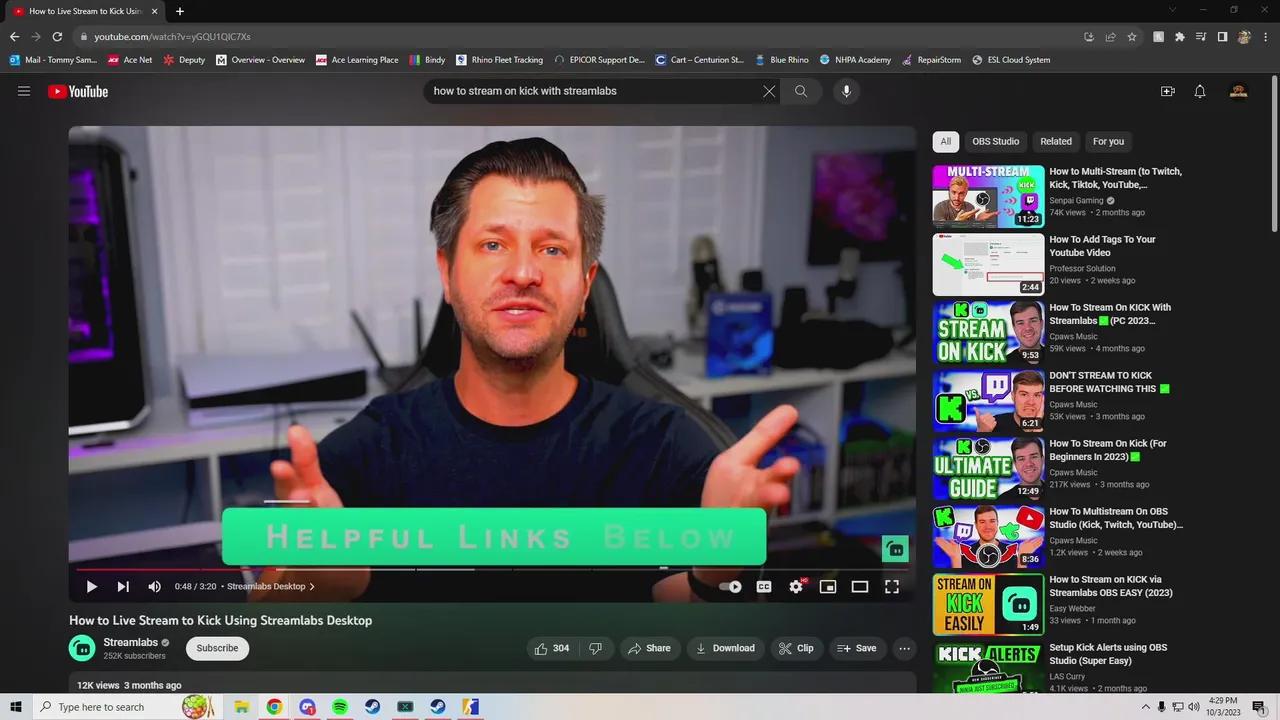1280x720 pixels.
Task: Seek on the video progress bar
Action: tap(492, 569)
